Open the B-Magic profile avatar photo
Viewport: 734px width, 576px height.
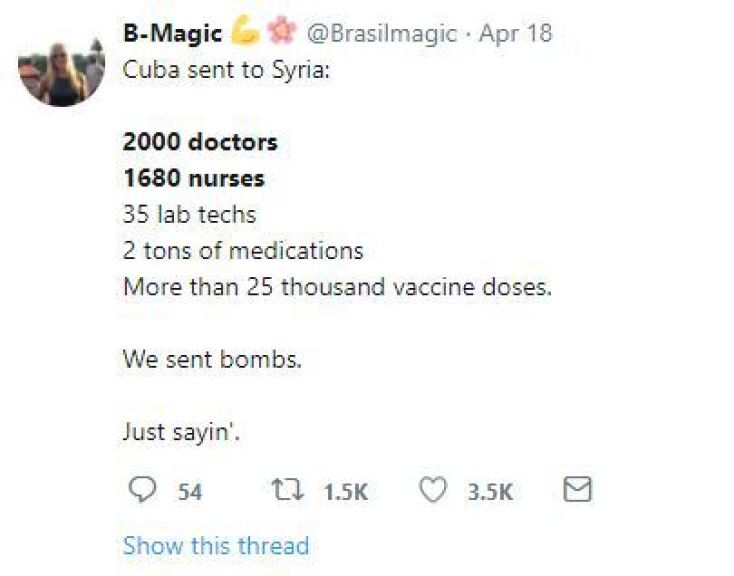(61, 69)
